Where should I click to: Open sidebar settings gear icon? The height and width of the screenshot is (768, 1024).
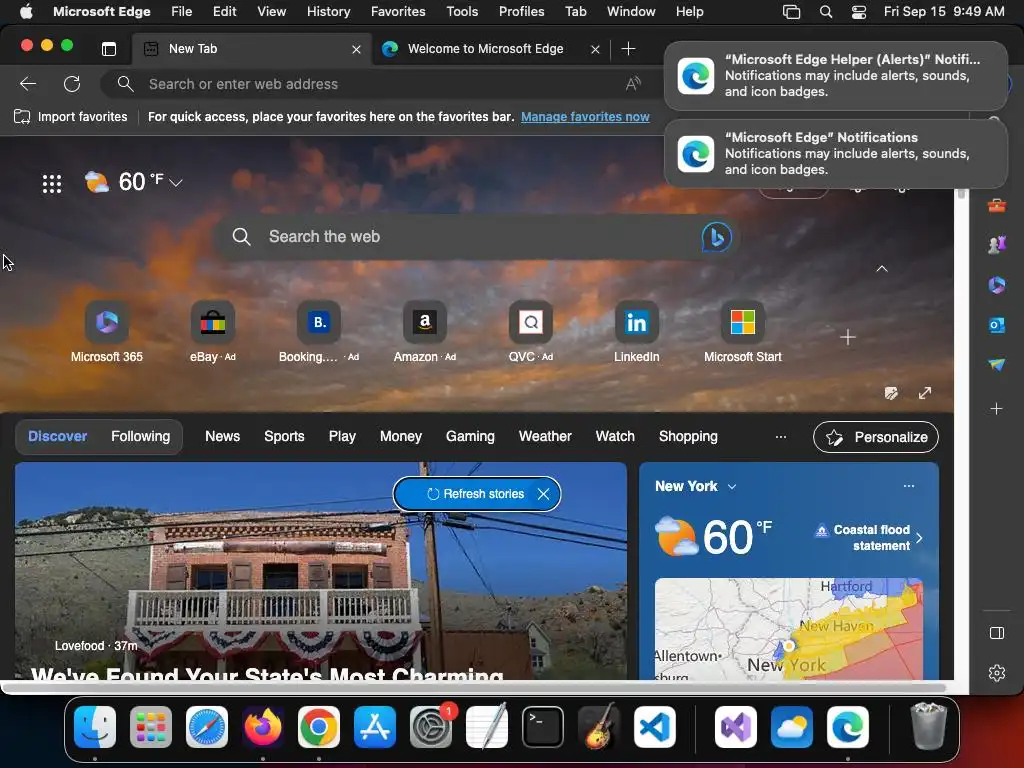click(997, 673)
